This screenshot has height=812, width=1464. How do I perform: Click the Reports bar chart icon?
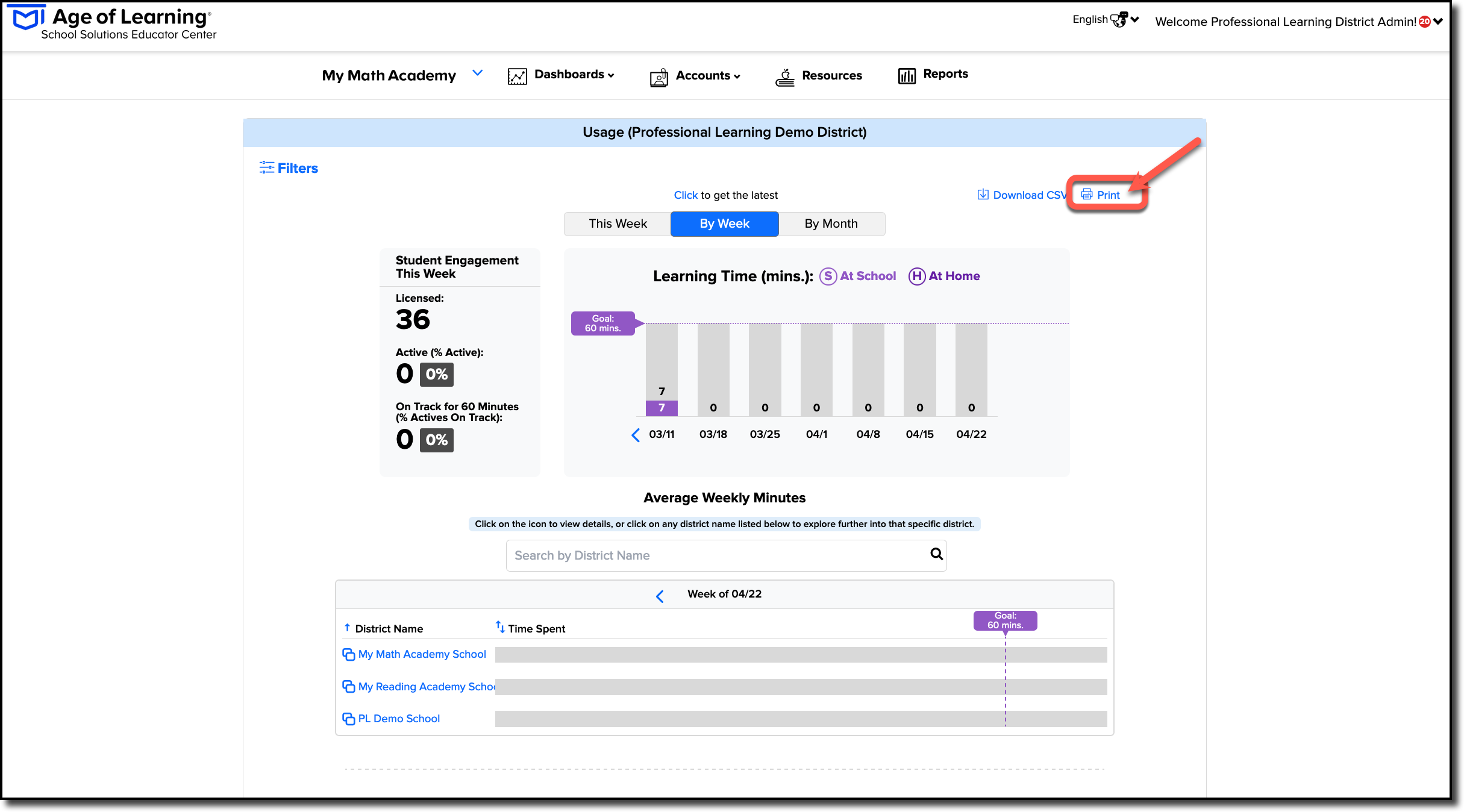(x=907, y=75)
